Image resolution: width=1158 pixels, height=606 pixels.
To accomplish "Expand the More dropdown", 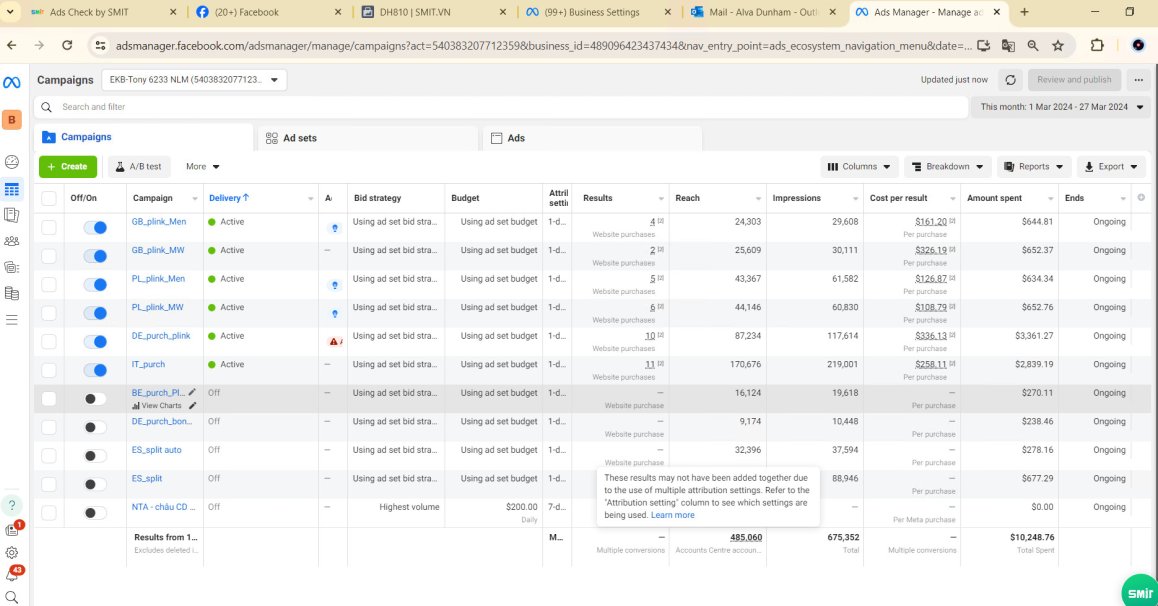I will pos(202,167).
